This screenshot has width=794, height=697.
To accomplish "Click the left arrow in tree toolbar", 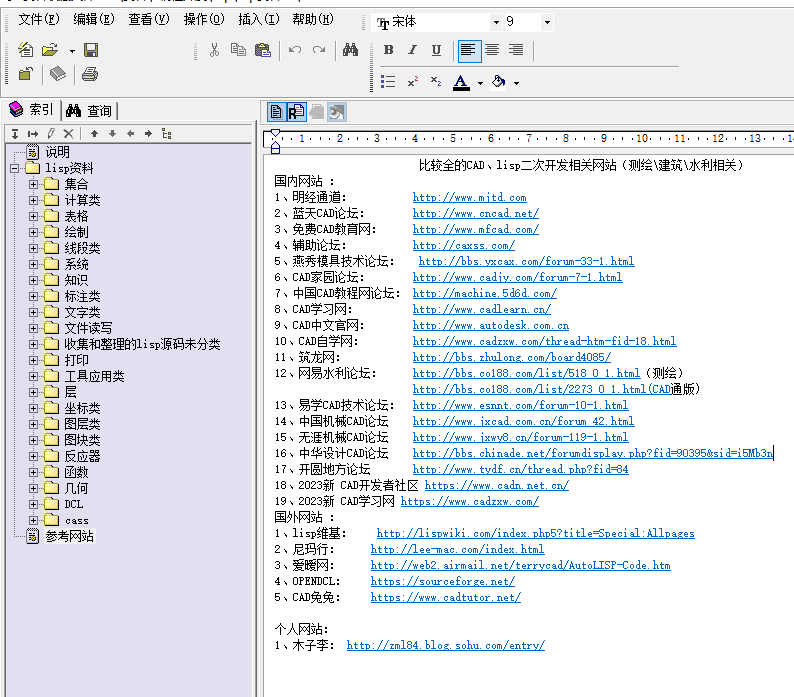I will pyautogui.click(x=131, y=134).
